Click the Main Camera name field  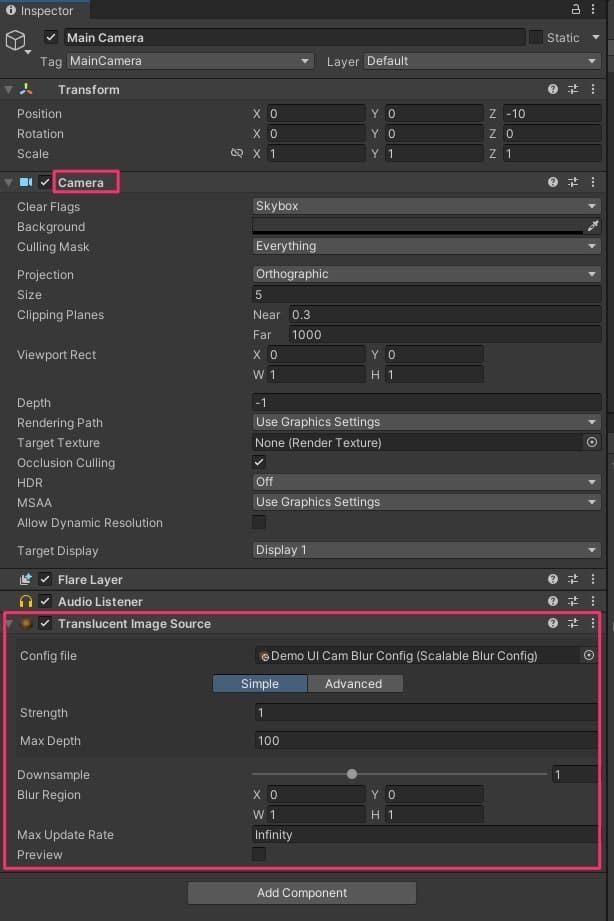[x=294, y=37]
